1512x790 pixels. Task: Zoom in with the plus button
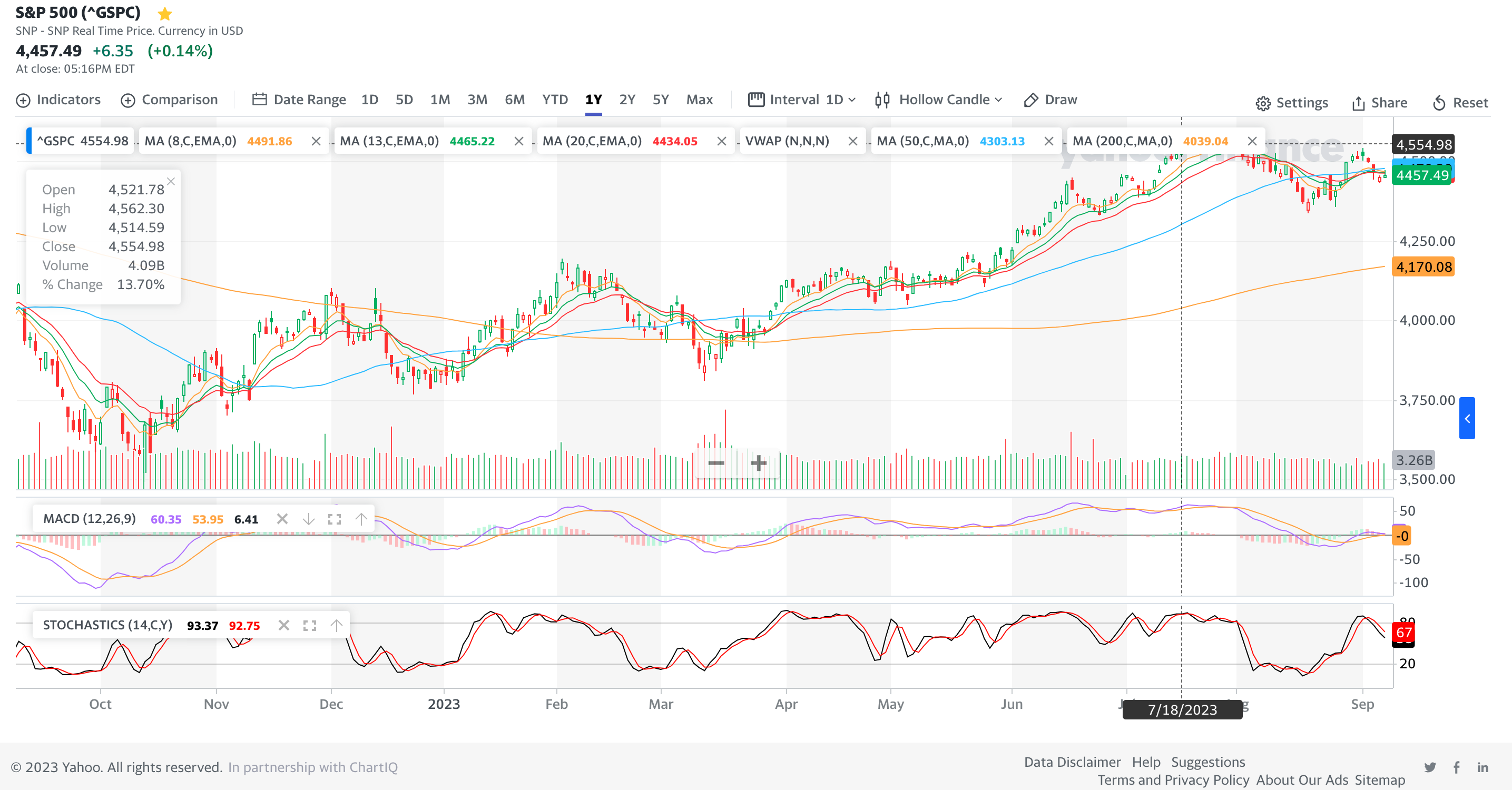pyautogui.click(x=758, y=463)
